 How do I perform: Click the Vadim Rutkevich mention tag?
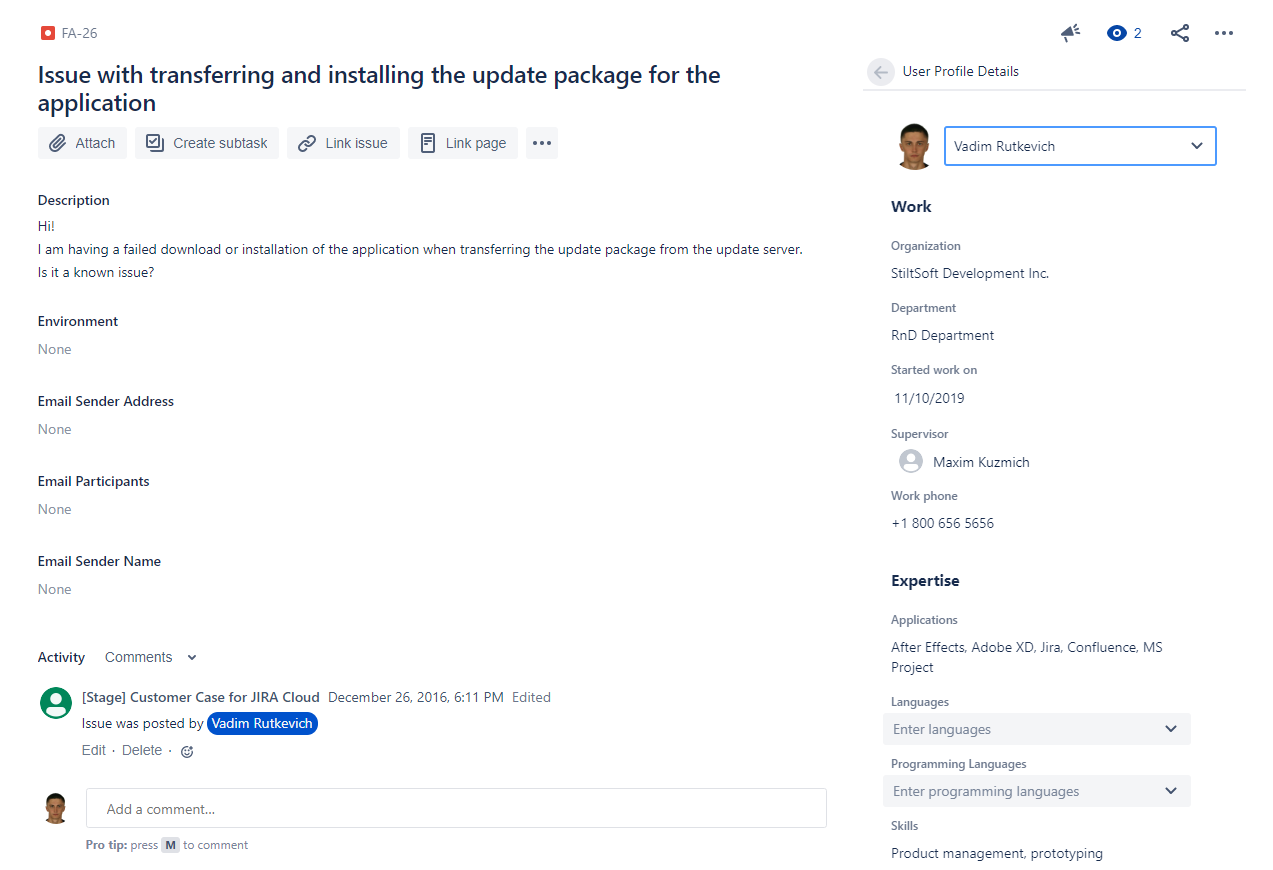(x=262, y=723)
